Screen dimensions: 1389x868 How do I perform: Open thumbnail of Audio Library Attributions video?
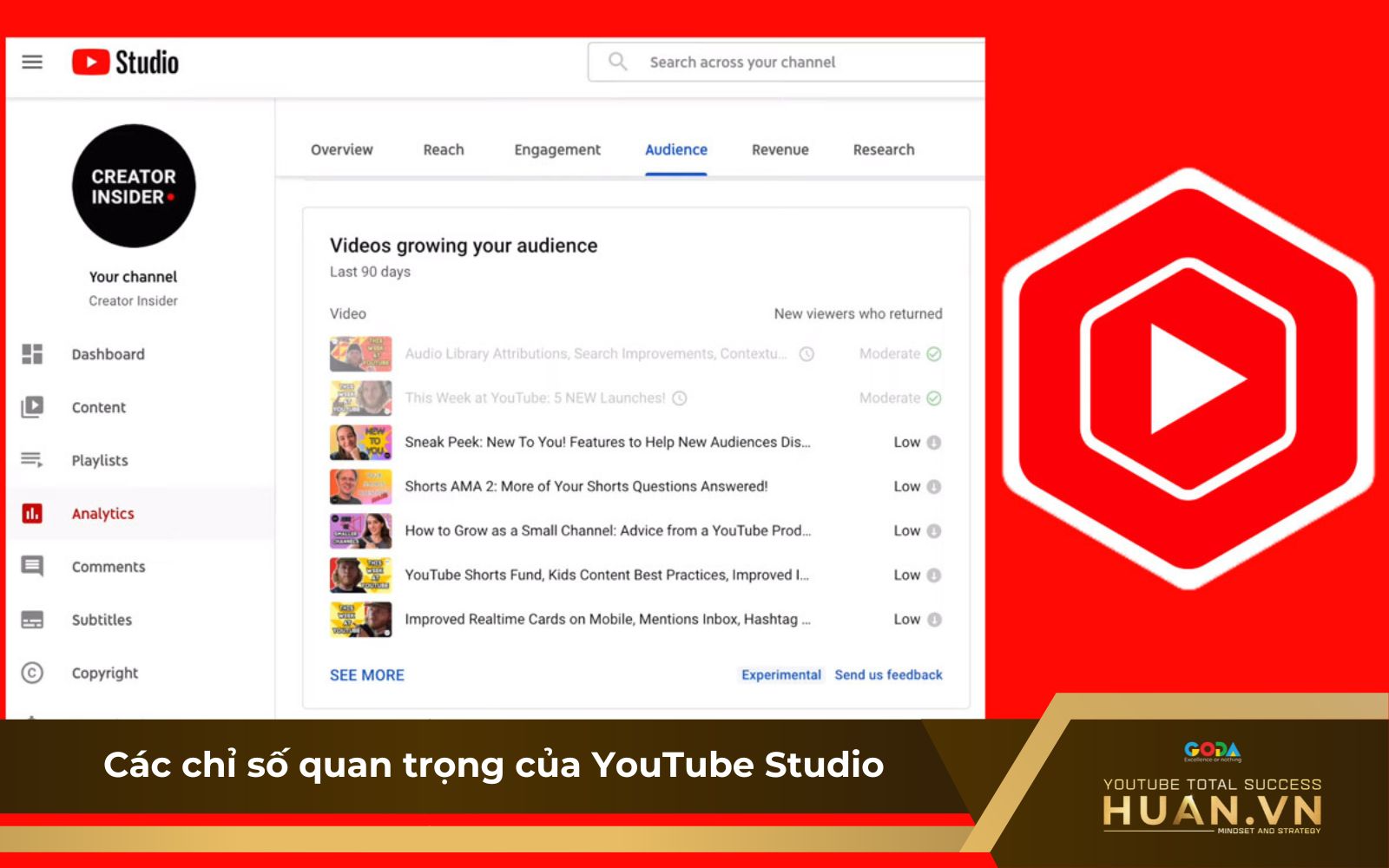tap(361, 354)
